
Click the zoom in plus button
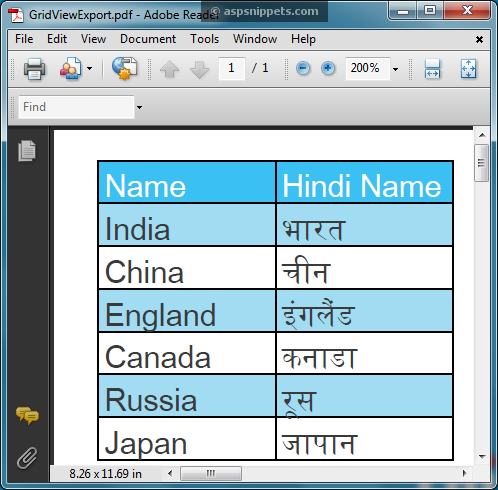tap(328, 68)
